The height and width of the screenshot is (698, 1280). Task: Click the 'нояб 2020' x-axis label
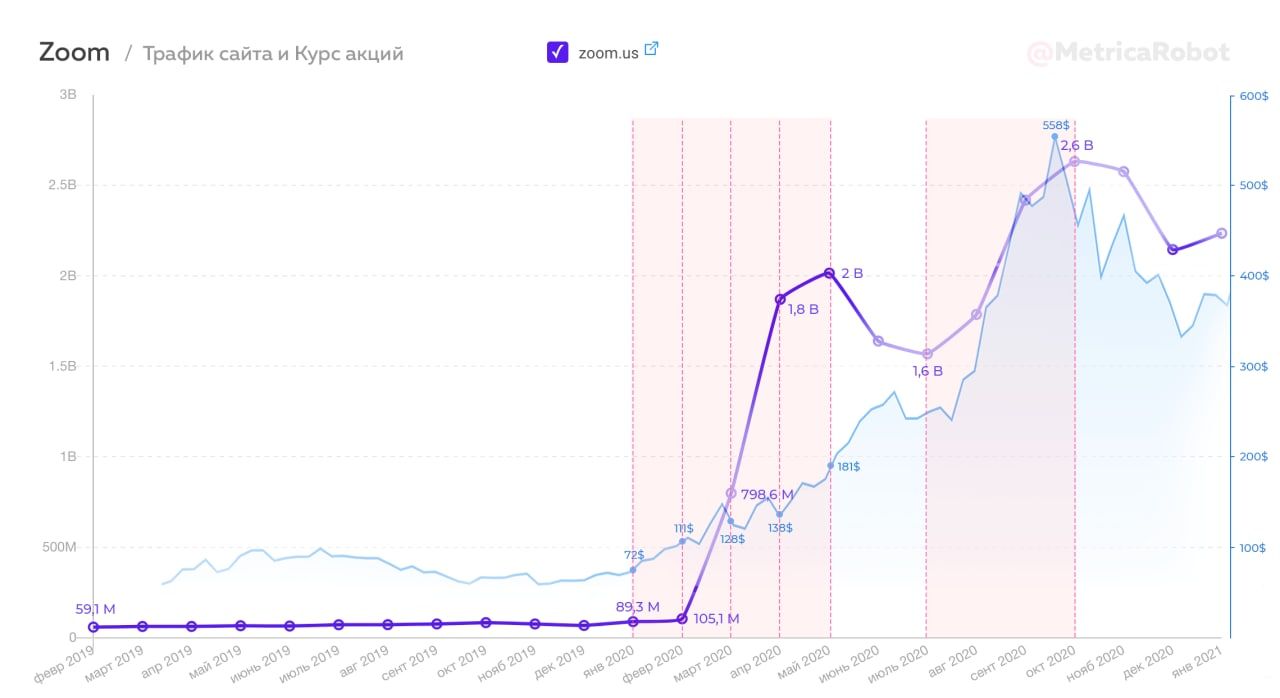pyautogui.click(x=1096, y=666)
